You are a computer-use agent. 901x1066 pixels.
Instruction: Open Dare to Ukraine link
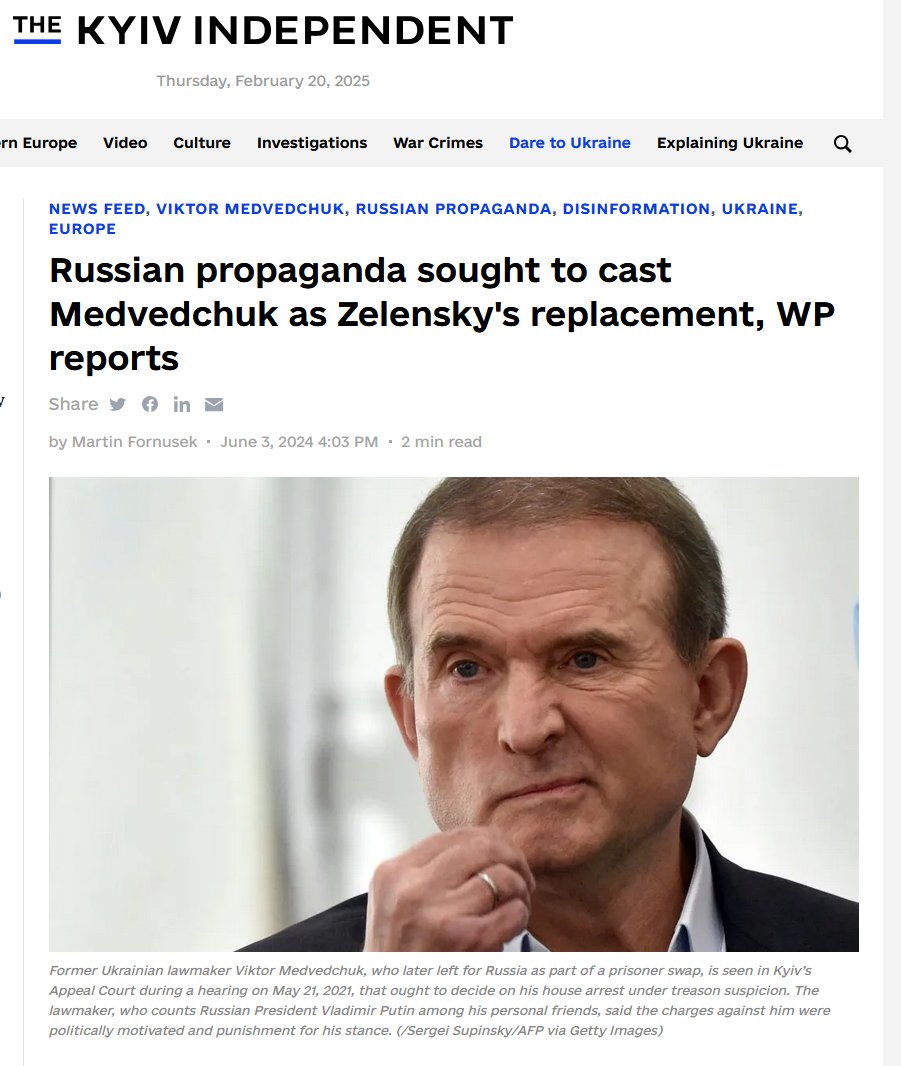(x=570, y=143)
